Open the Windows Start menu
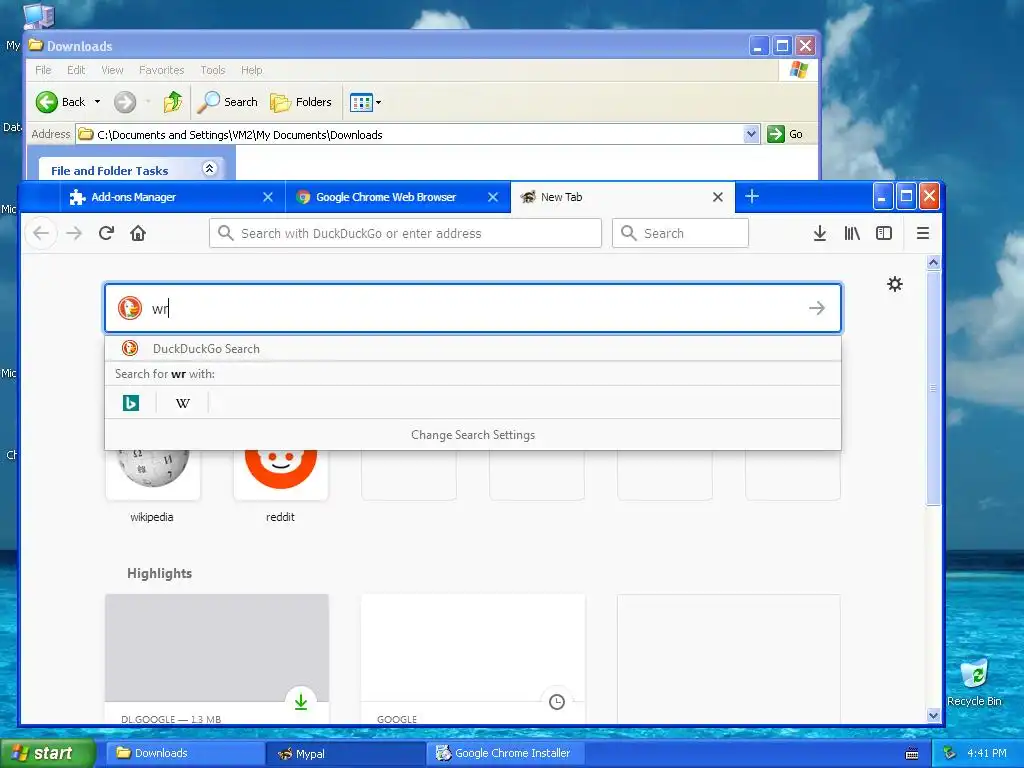This screenshot has height=768, width=1024. click(x=47, y=753)
